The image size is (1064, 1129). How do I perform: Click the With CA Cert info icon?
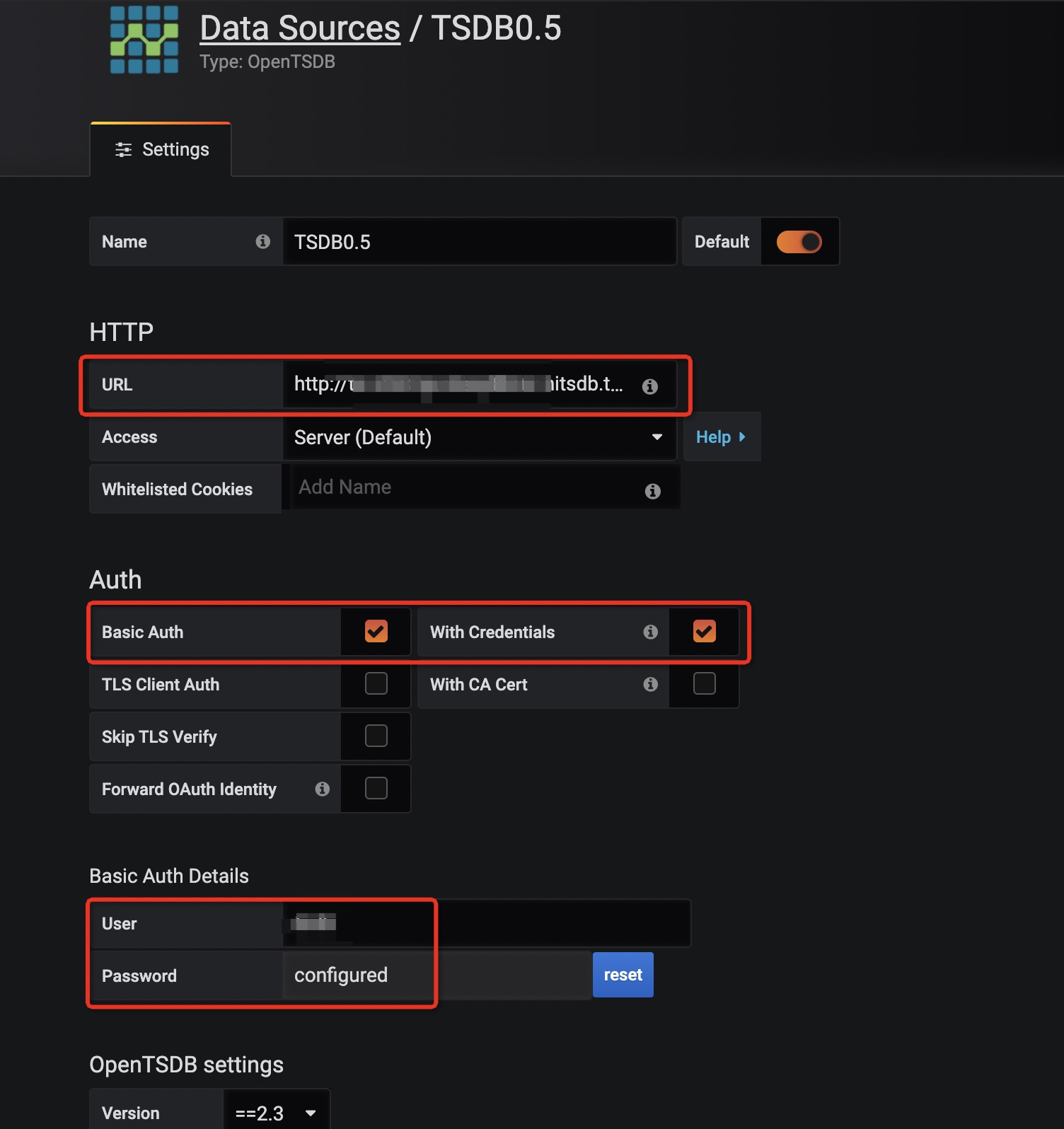(651, 684)
